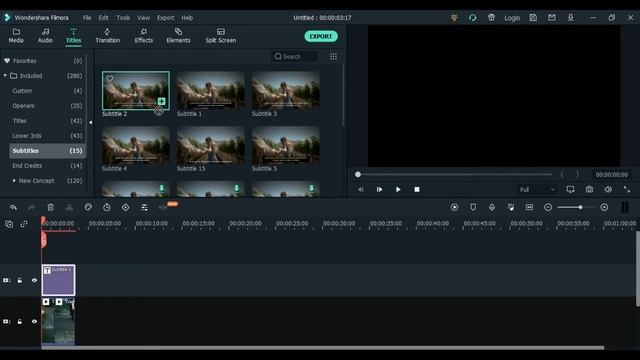Click the save project icon in title bar
The image size is (640, 360).
coord(533,18)
